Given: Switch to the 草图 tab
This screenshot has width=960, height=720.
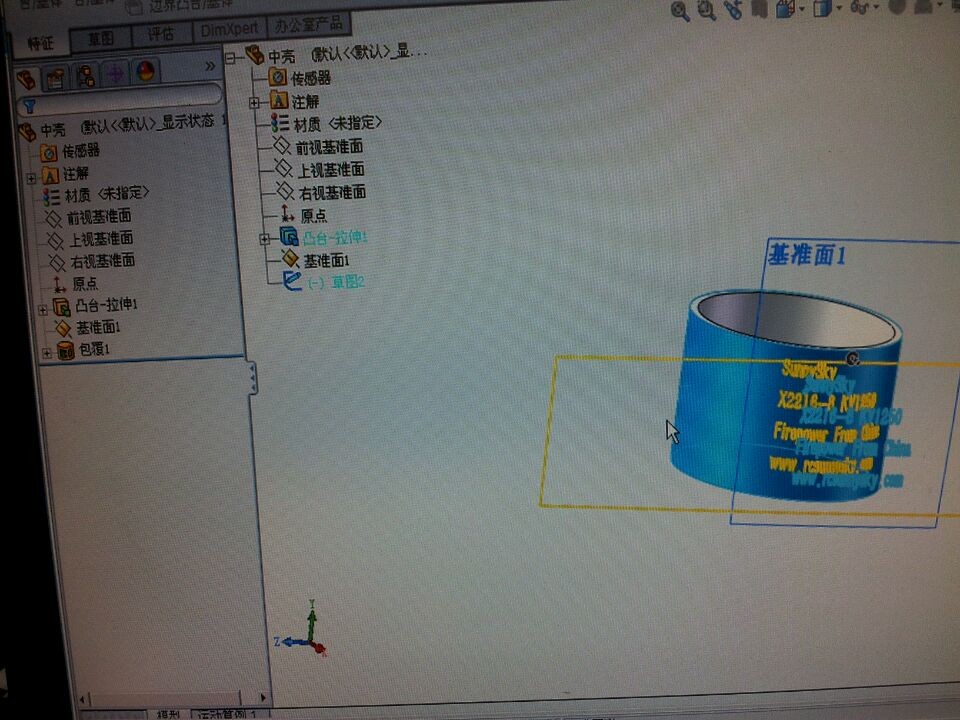Looking at the screenshot, I should [x=101, y=39].
